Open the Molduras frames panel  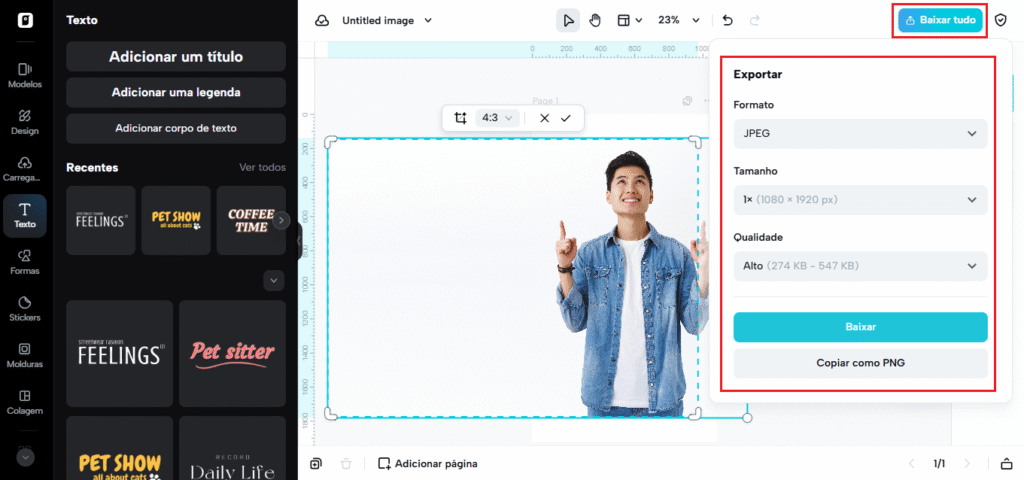tap(24, 355)
